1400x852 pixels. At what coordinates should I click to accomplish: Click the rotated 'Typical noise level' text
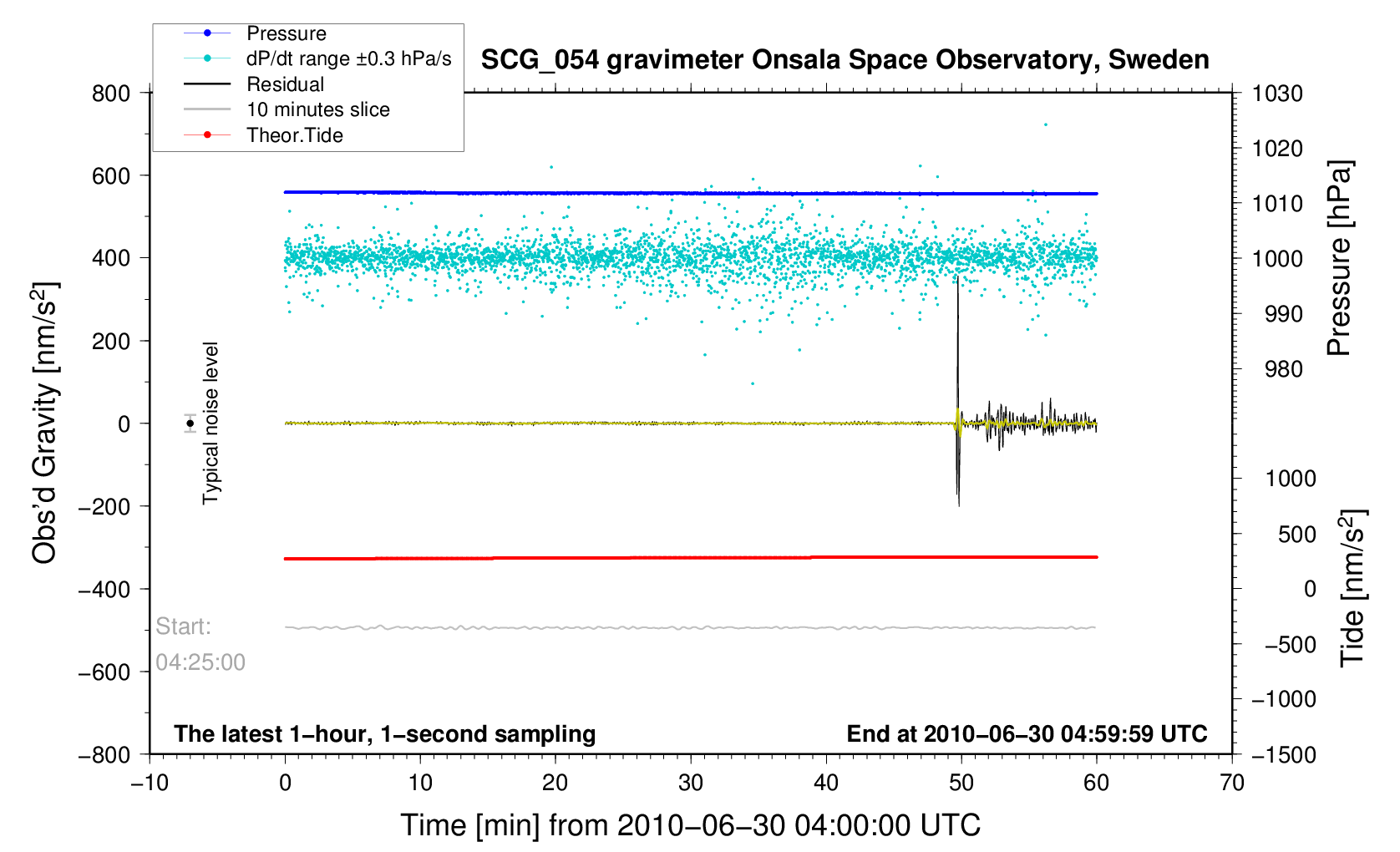(x=211, y=423)
